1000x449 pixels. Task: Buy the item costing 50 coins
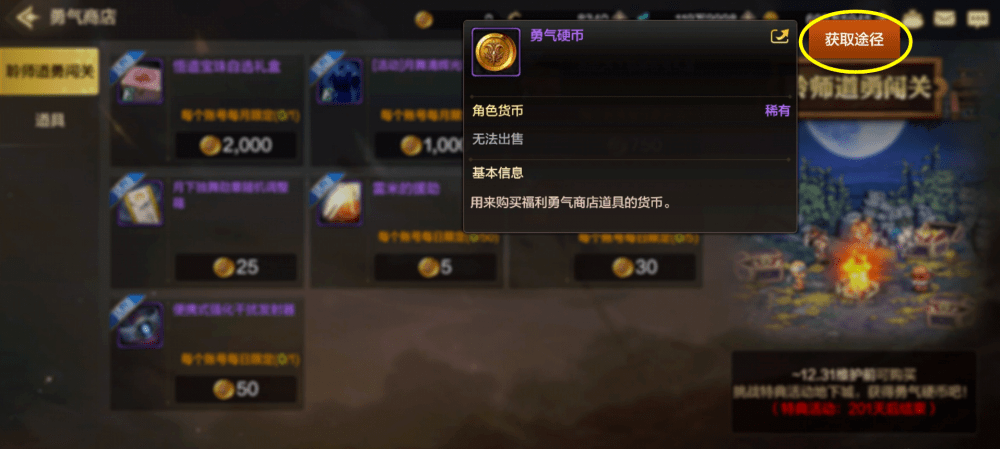coord(235,389)
